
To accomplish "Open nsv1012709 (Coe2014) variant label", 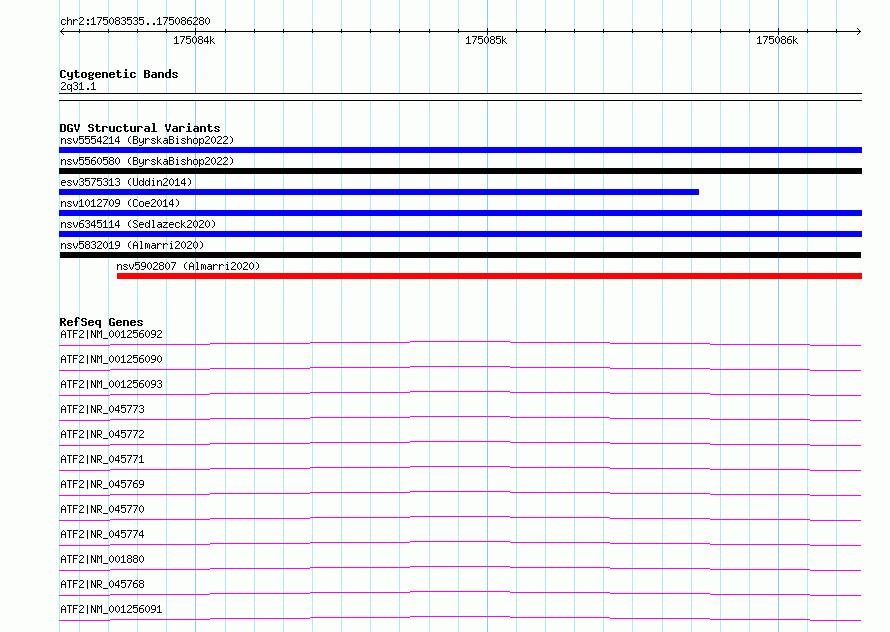I will coord(120,203).
